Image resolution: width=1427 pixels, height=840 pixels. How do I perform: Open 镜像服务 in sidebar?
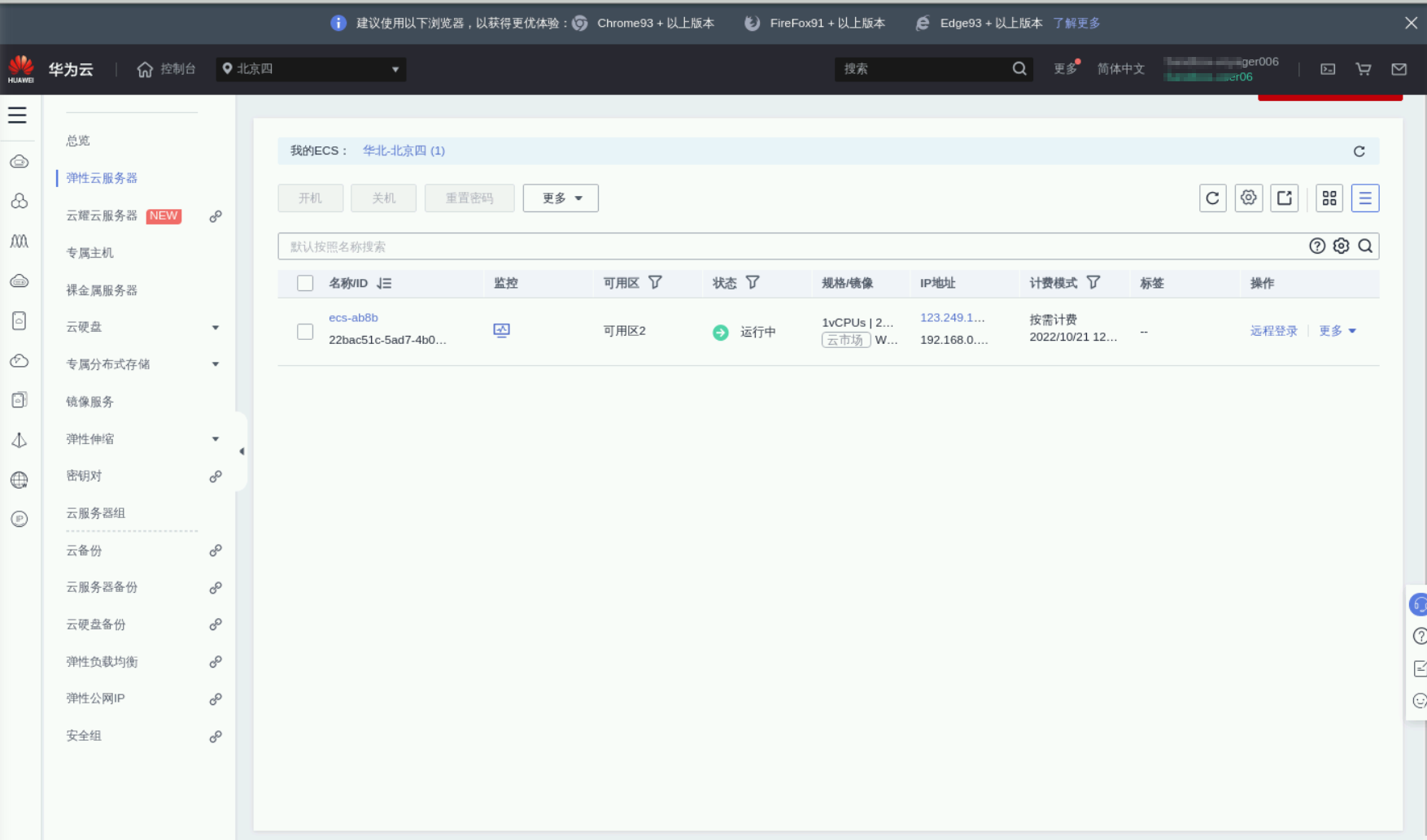click(x=89, y=402)
